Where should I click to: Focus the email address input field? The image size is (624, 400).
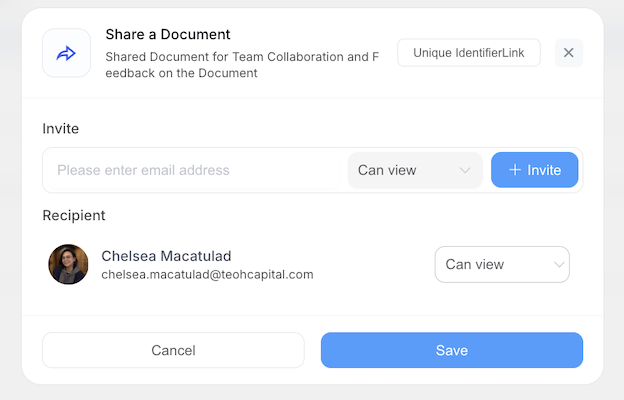[193, 170]
